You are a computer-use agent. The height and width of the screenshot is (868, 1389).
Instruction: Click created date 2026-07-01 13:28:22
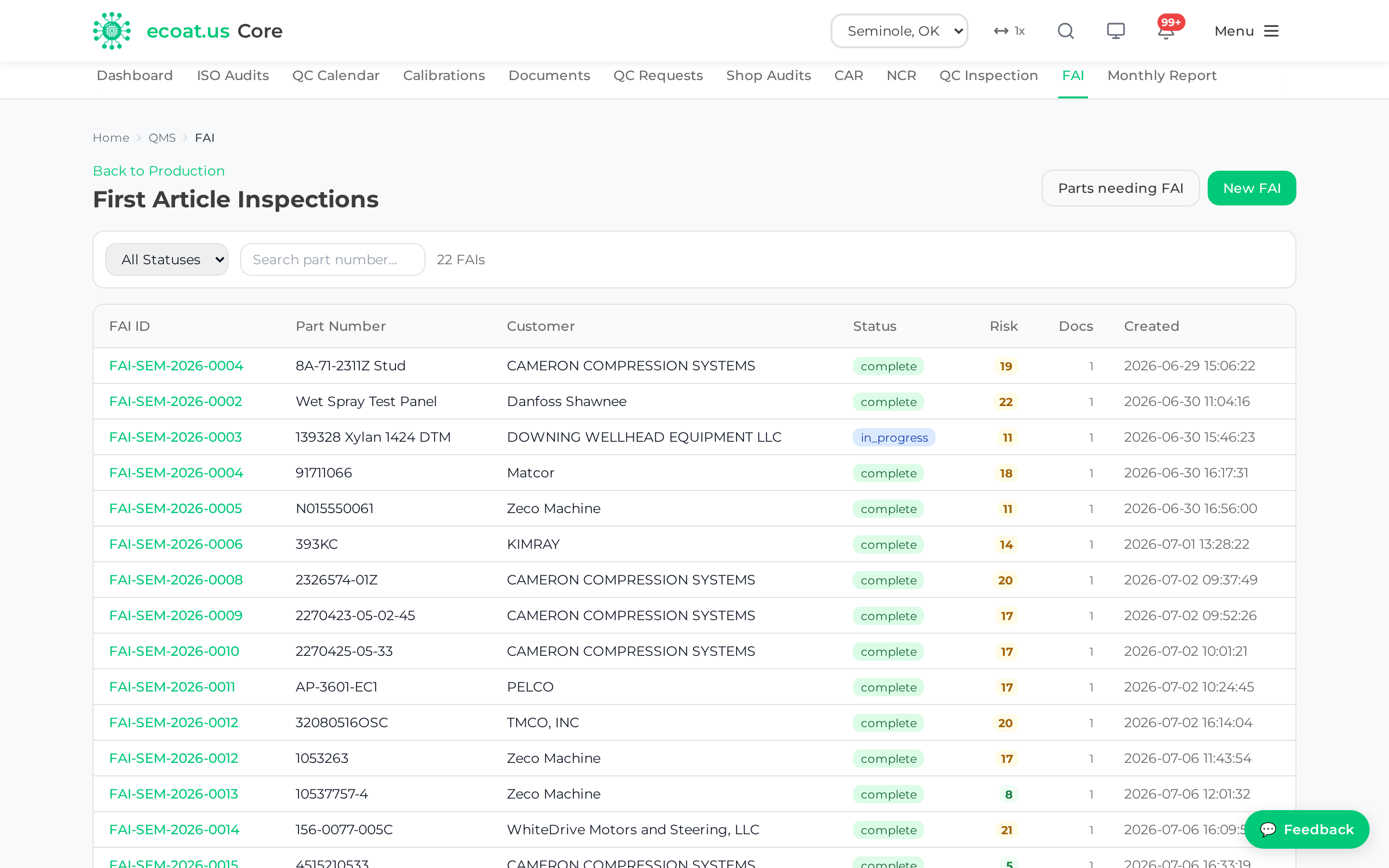(1186, 543)
